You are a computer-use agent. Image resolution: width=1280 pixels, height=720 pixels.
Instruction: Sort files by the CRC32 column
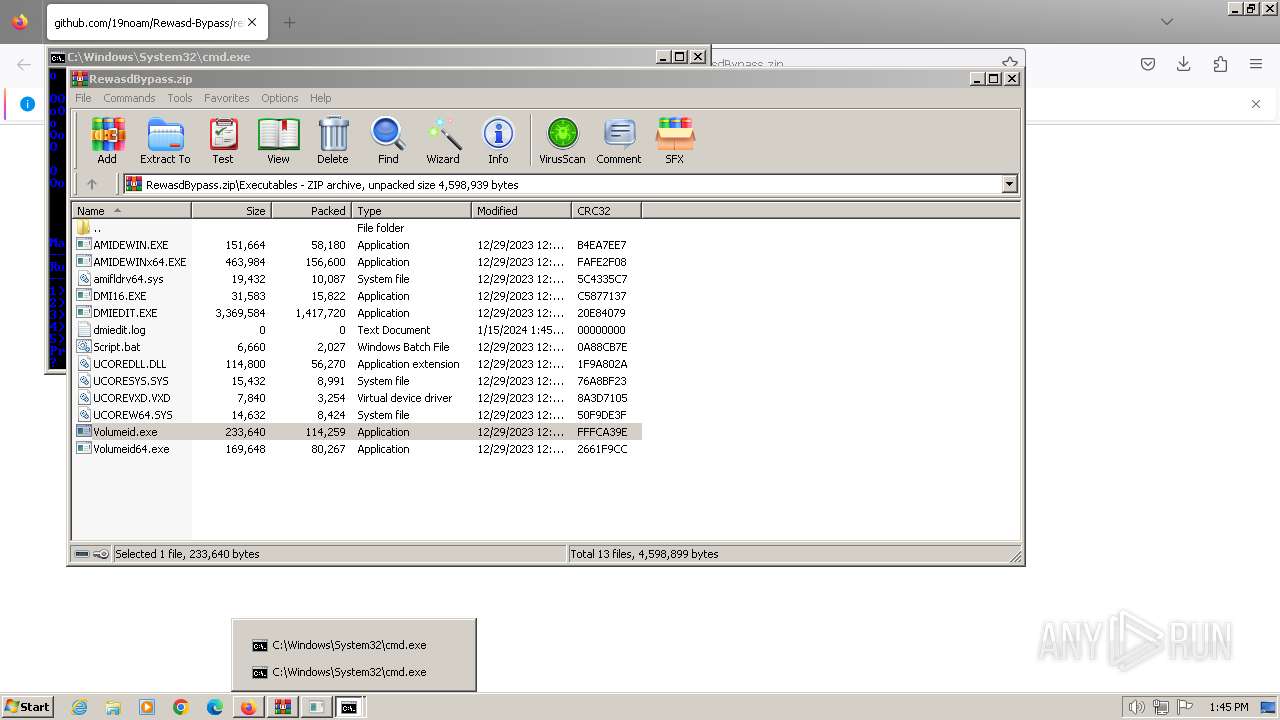(x=606, y=211)
